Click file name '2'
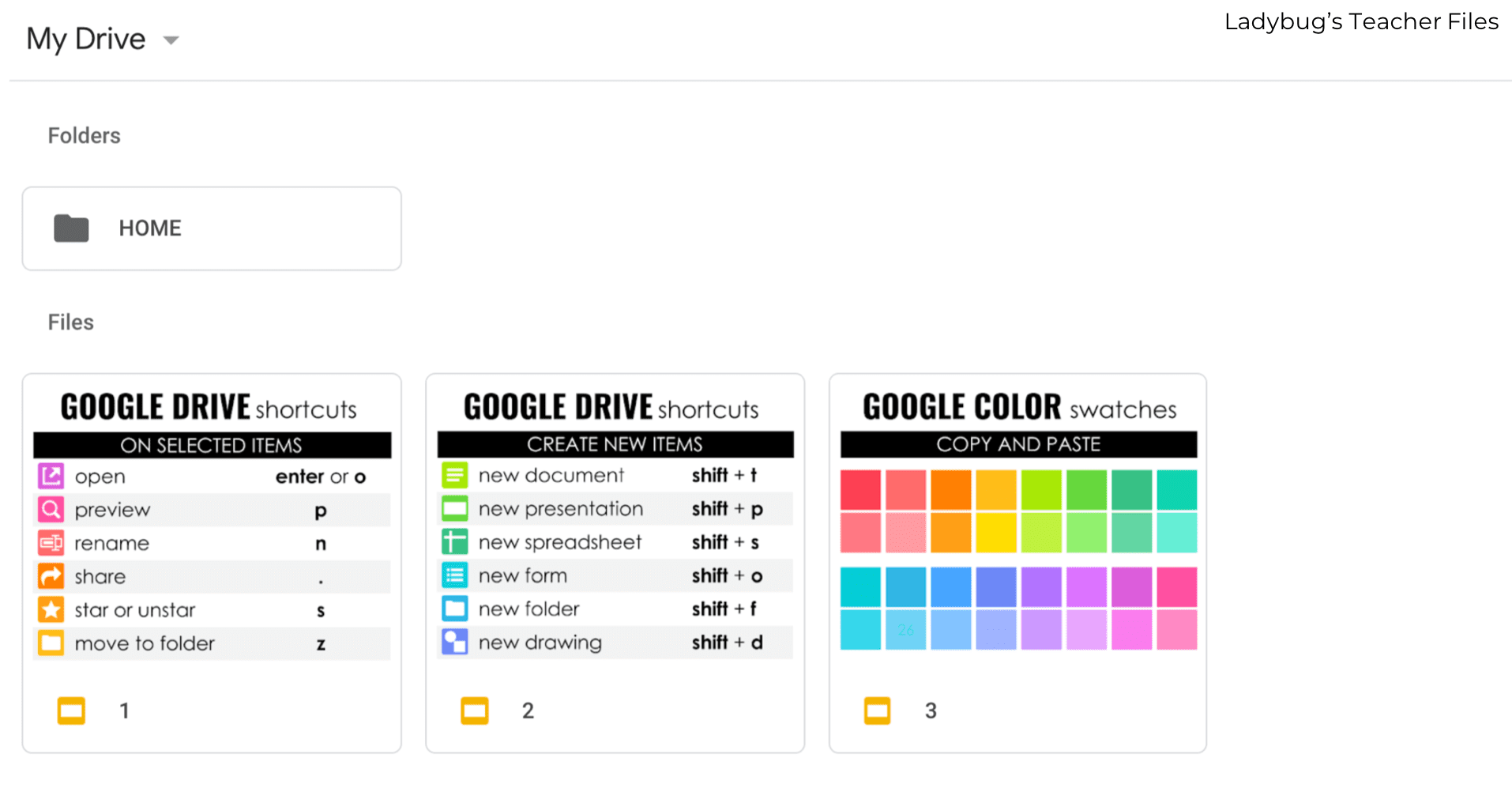1512x788 pixels. 528,711
